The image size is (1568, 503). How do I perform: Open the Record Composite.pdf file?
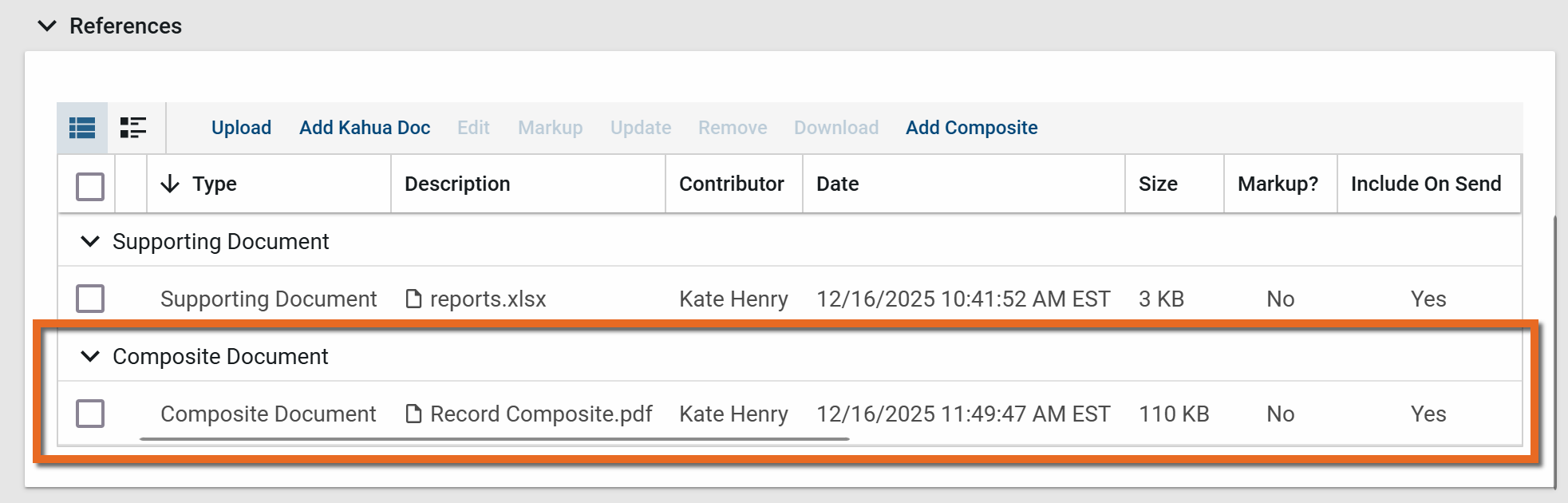pos(541,414)
